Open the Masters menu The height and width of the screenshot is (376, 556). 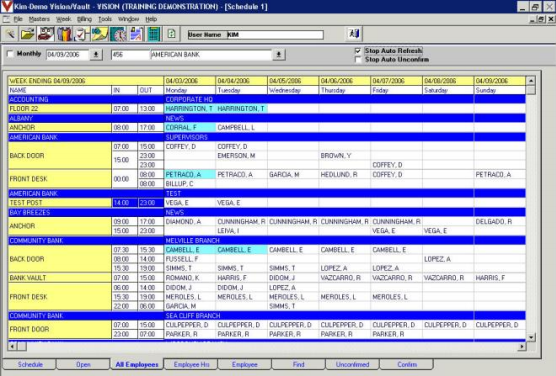point(39,19)
